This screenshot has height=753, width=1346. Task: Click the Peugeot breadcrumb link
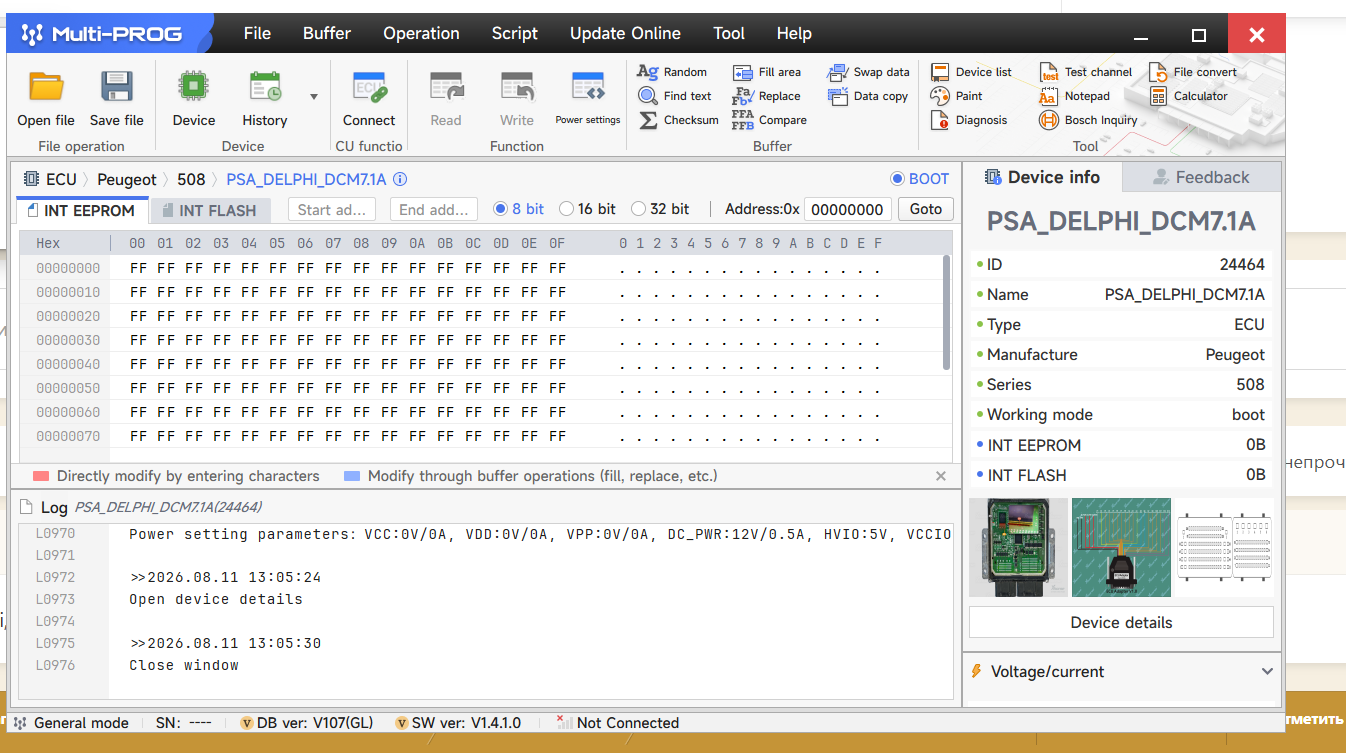(x=127, y=180)
